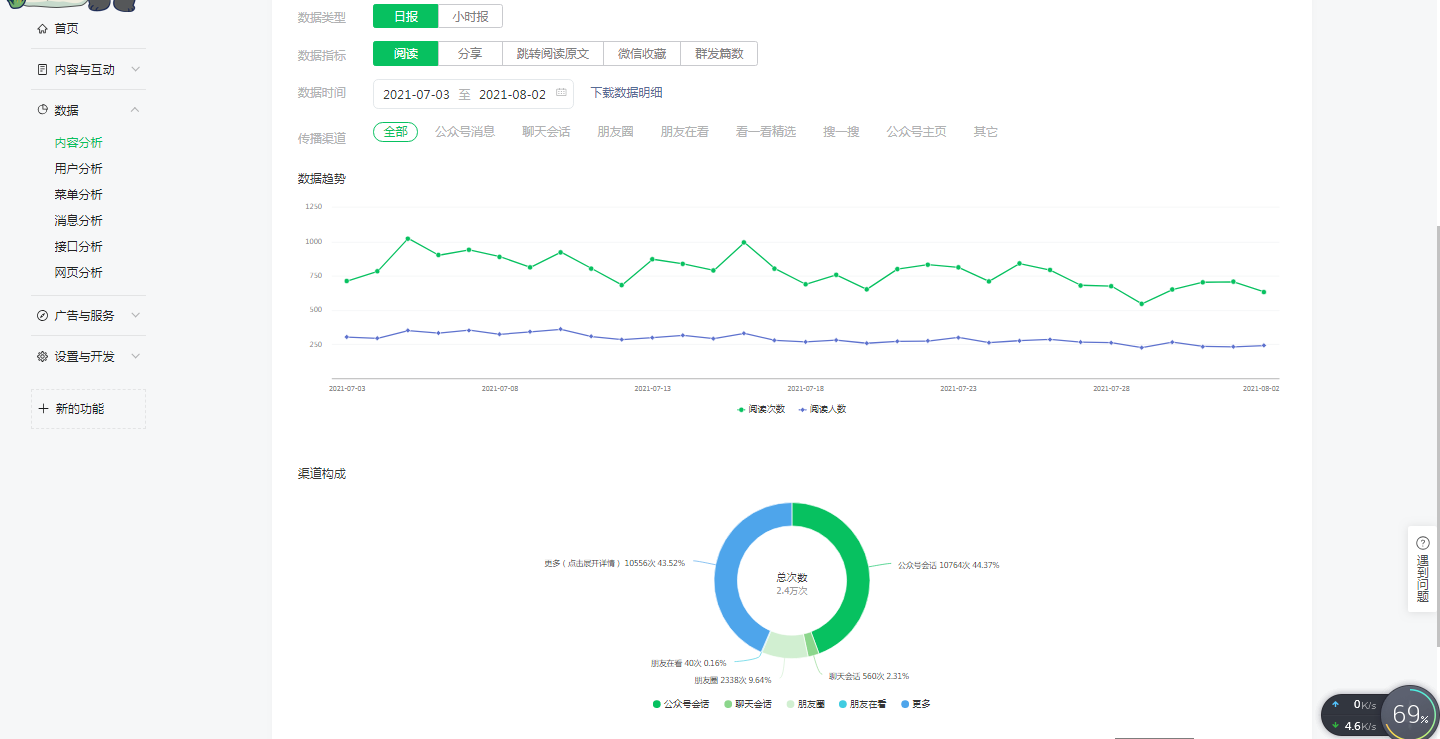
Task: Click the 遇到问题 help question icon
Action: point(1423,543)
